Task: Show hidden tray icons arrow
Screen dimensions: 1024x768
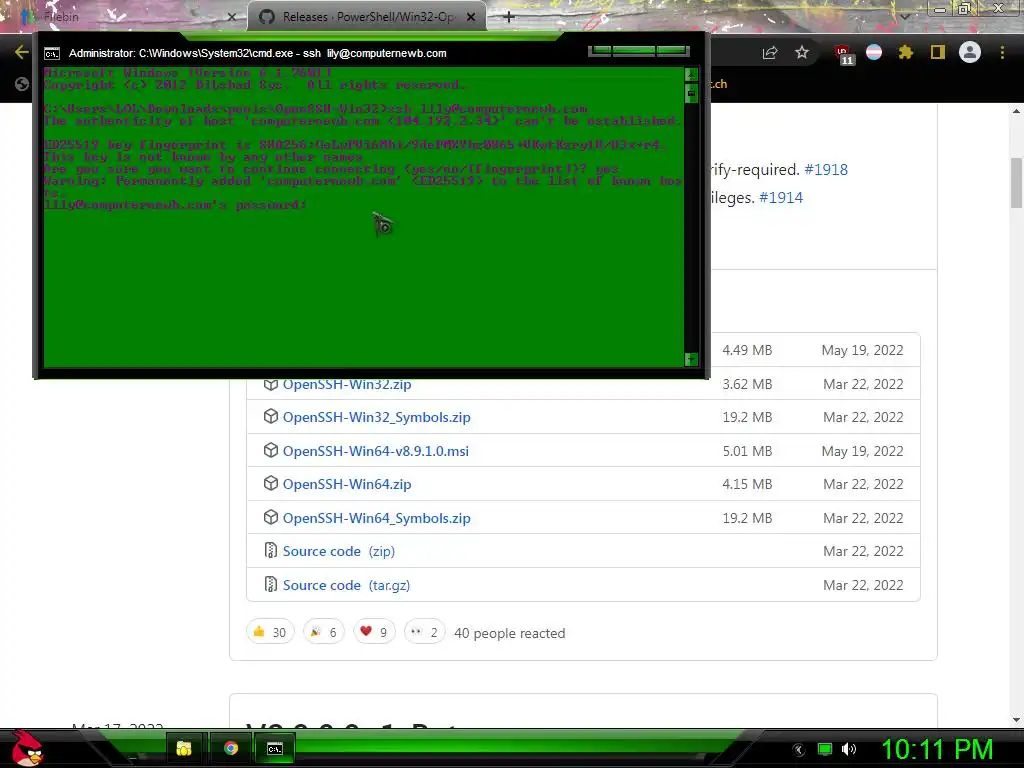Action: pyautogui.click(x=799, y=749)
